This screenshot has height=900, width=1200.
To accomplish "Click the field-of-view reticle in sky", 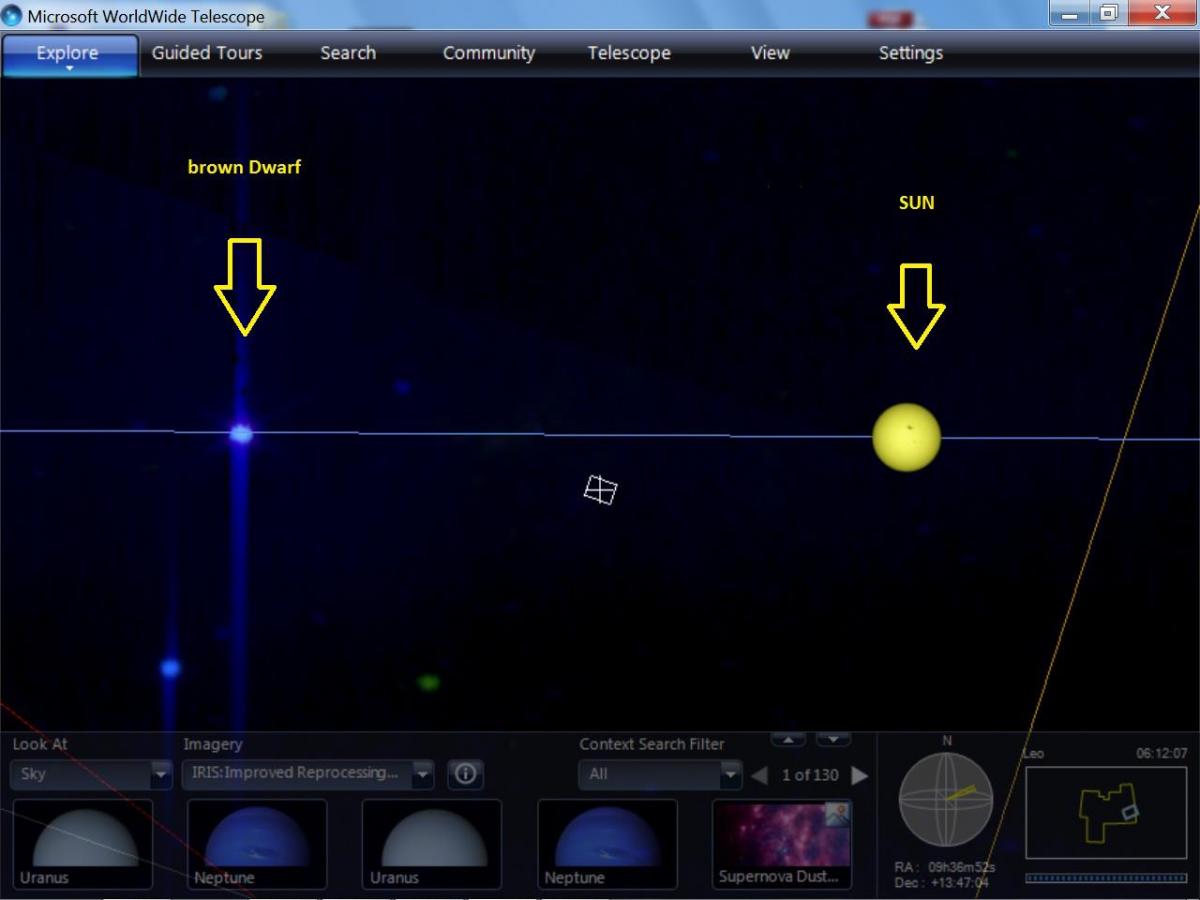I will click(x=600, y=490).
